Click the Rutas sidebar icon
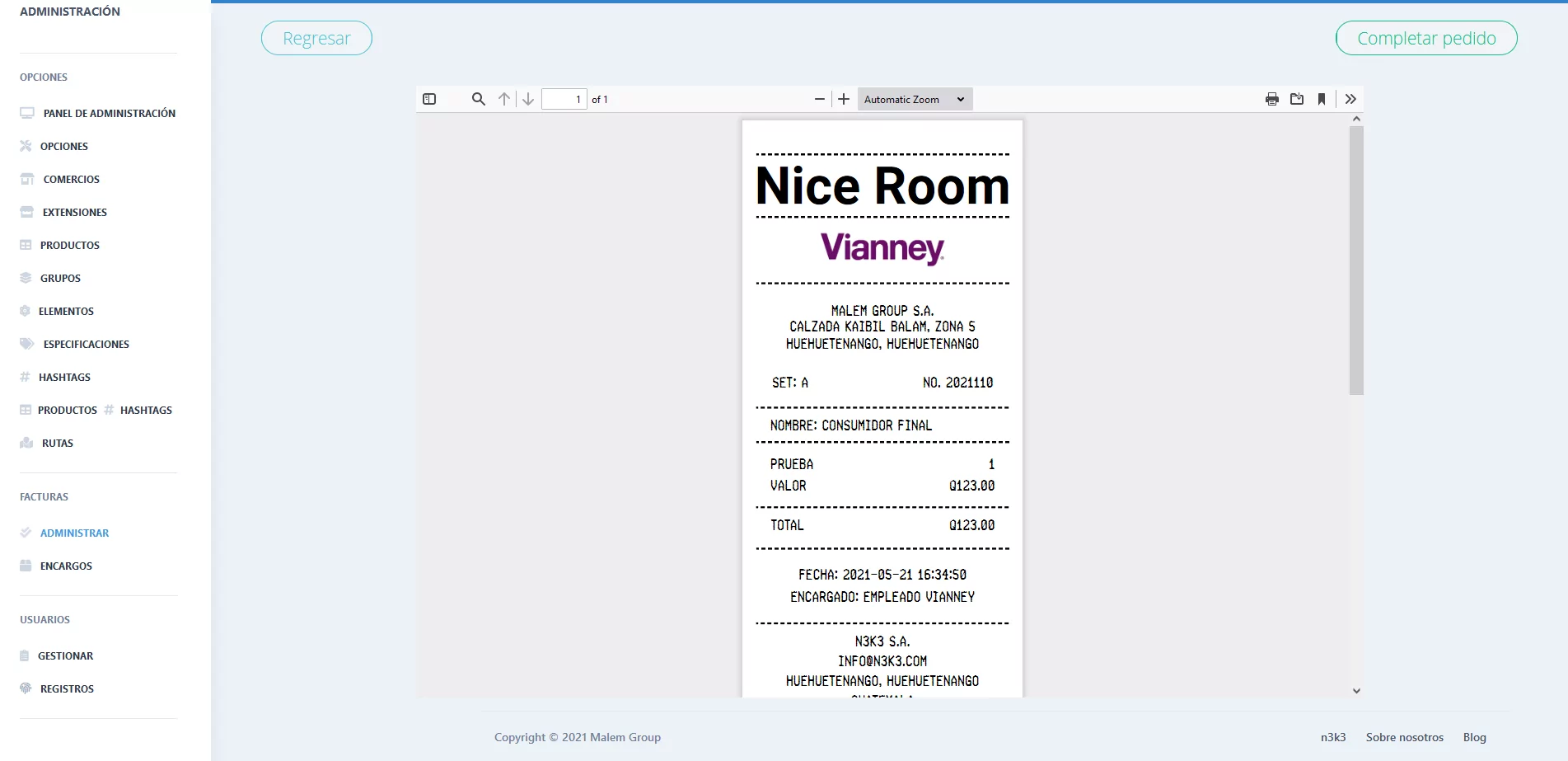This screenshot has height=761, width=1568. point(26,443)
